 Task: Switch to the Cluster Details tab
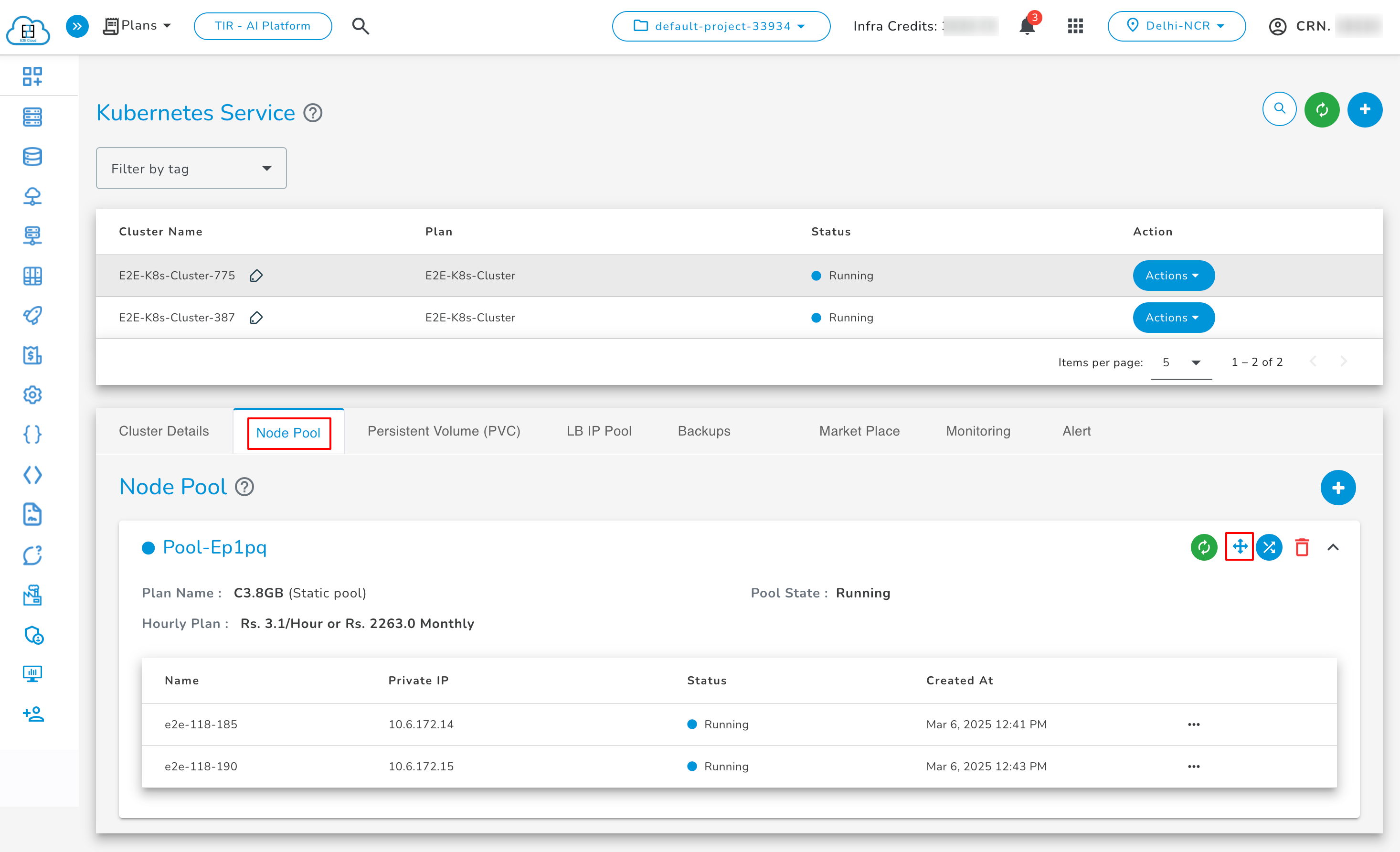point(164,431)
